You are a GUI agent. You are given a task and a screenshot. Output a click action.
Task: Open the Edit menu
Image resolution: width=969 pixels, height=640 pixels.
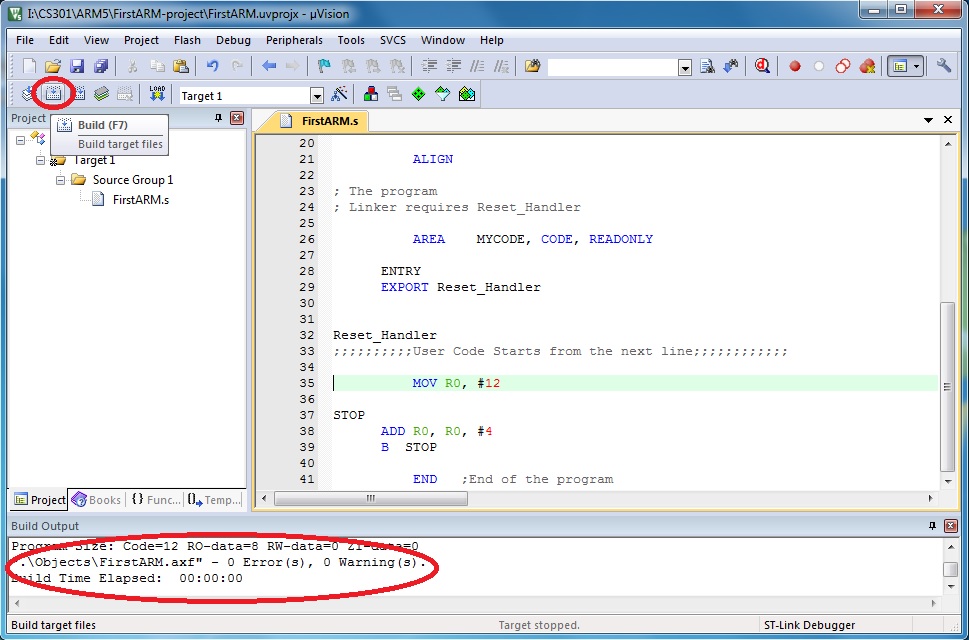pos(59,40)
